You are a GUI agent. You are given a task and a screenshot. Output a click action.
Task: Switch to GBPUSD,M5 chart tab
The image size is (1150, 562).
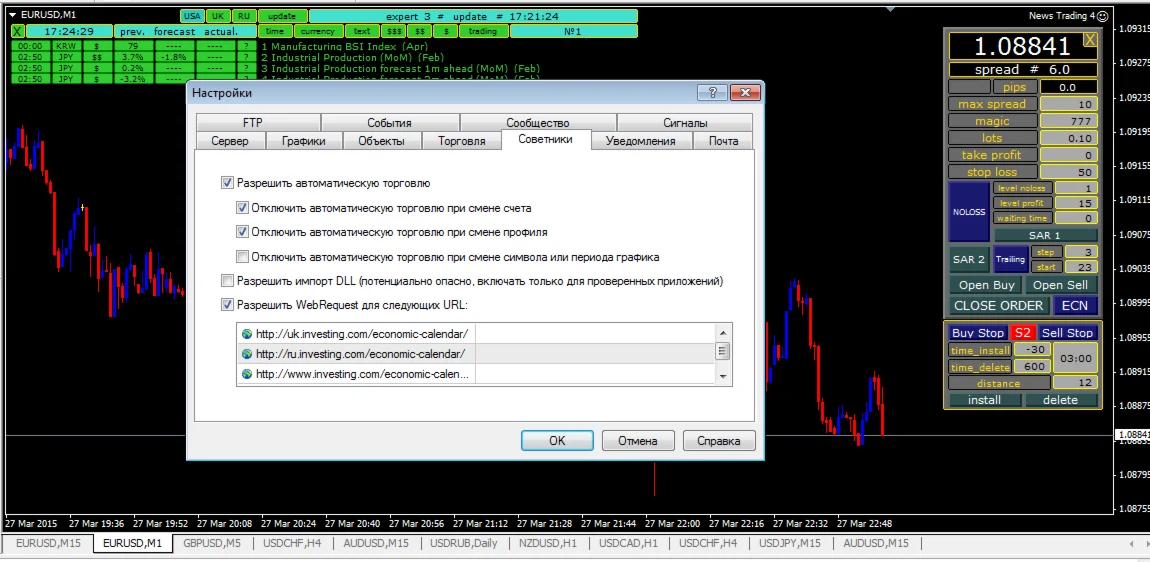[213, 544]
